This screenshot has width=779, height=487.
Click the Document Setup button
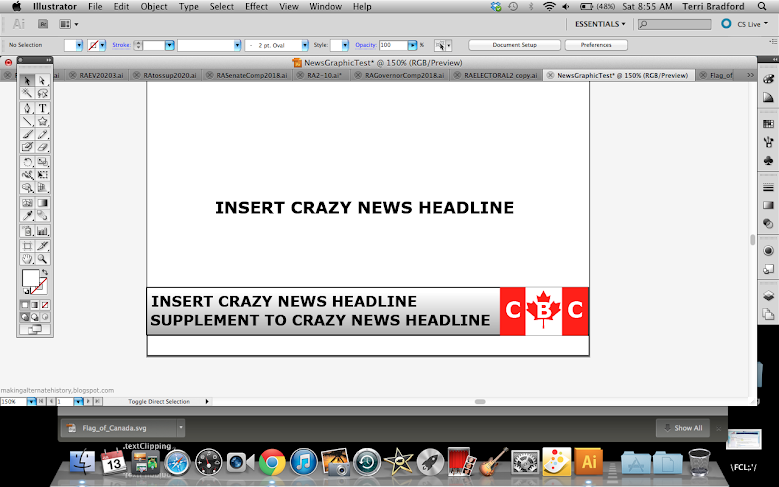(x=514, y=45)
